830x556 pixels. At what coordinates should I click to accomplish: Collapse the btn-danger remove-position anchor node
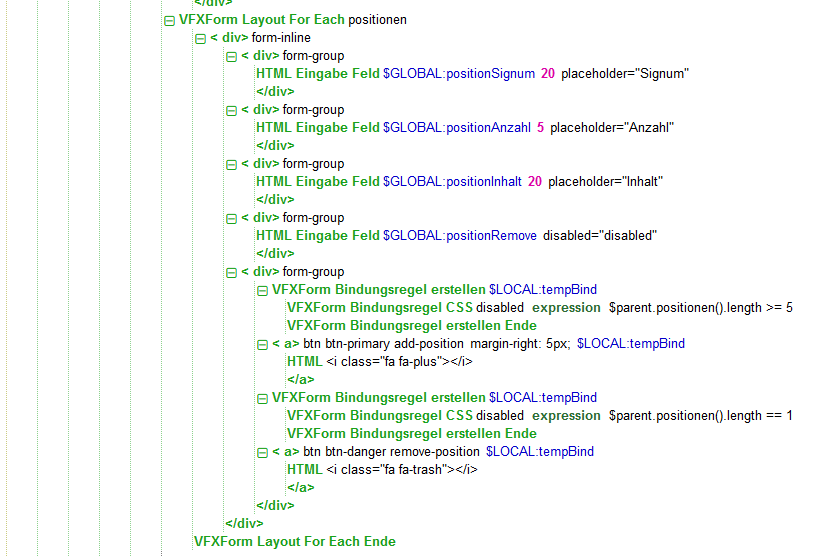coord(262,452)
